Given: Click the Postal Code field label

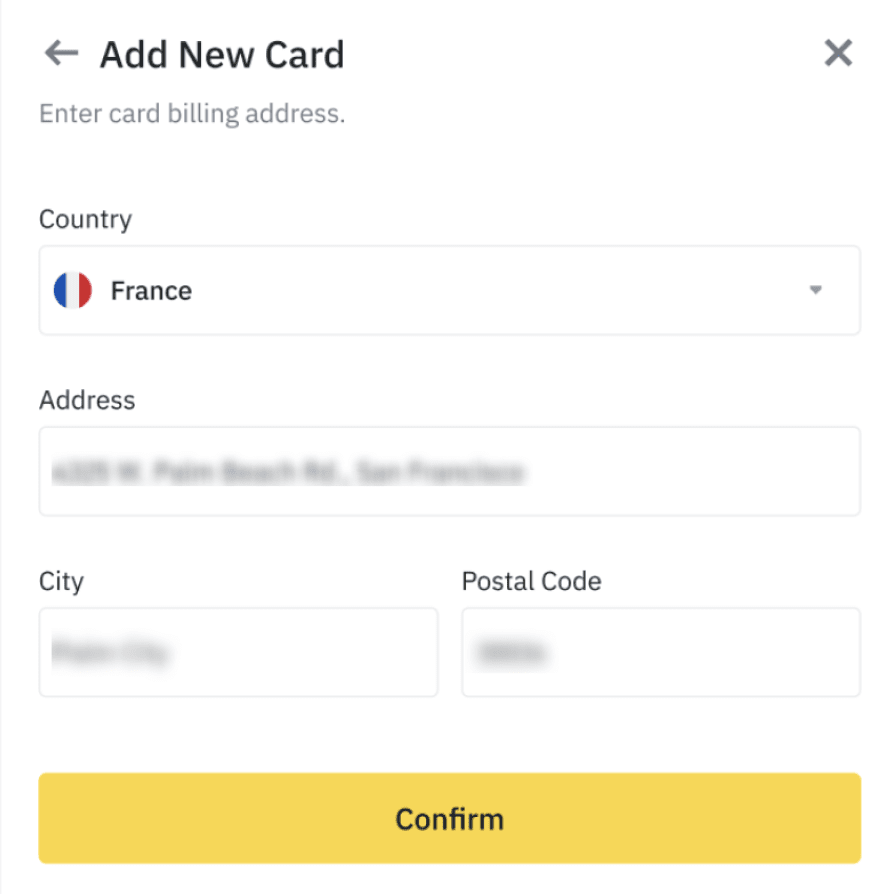Looking at the screenshot, I should 531,581.
